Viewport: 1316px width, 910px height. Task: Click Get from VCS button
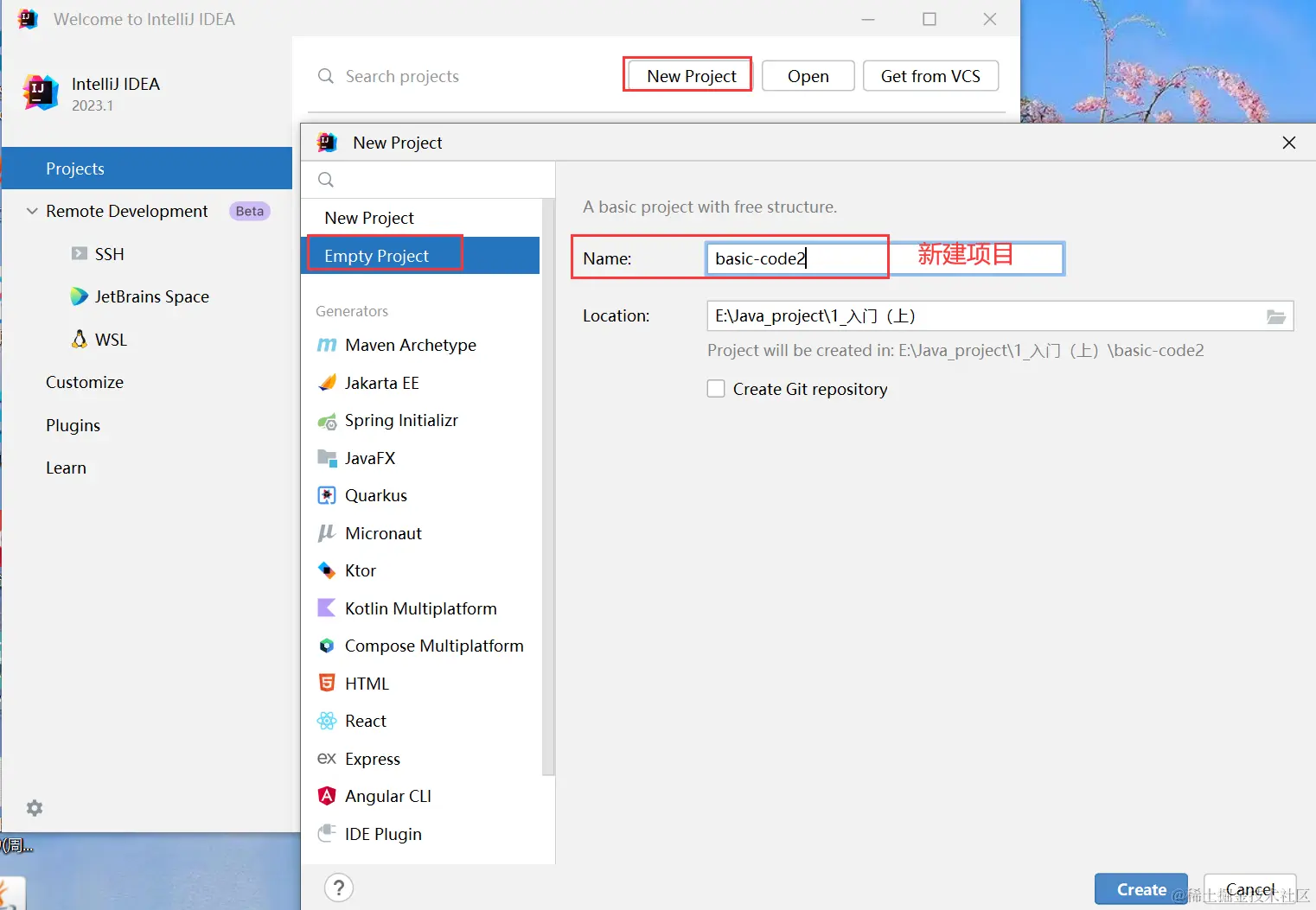coord(930,76)
